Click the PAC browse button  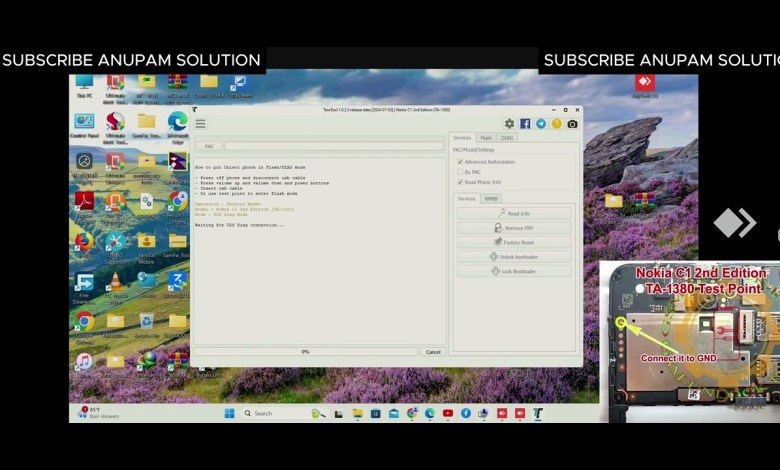209,146
